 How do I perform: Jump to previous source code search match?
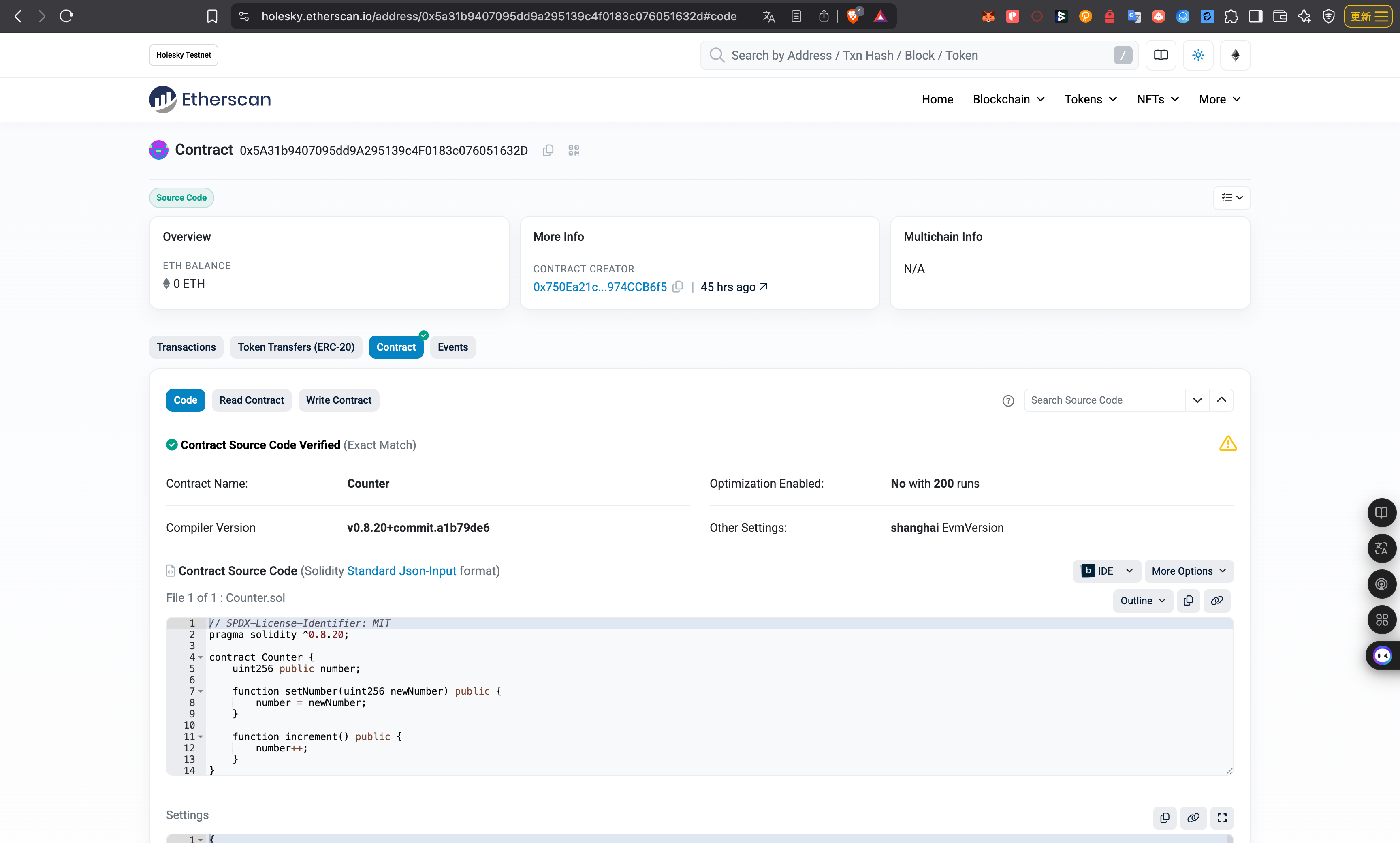pos(1222,400)
